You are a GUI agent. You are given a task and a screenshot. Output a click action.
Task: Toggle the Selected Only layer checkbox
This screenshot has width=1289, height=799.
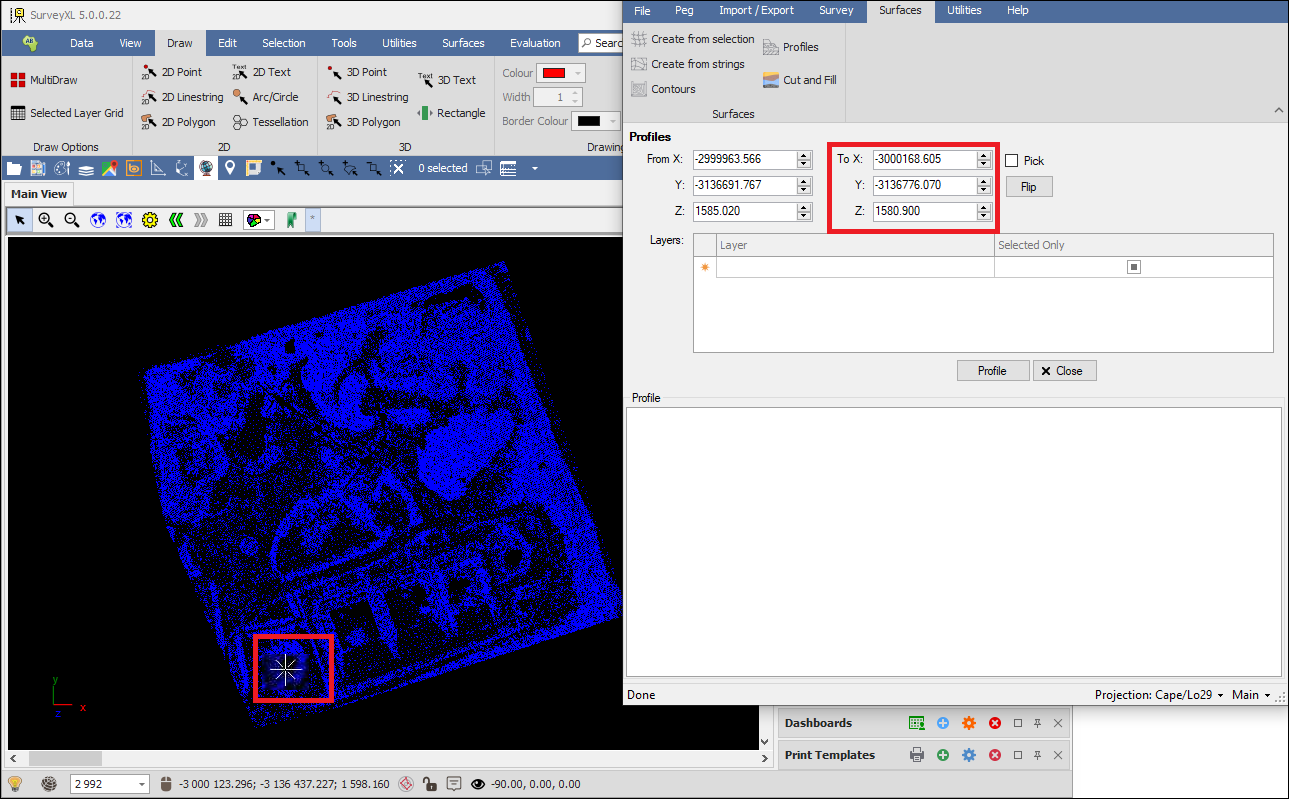click(x=1133, y=267)
